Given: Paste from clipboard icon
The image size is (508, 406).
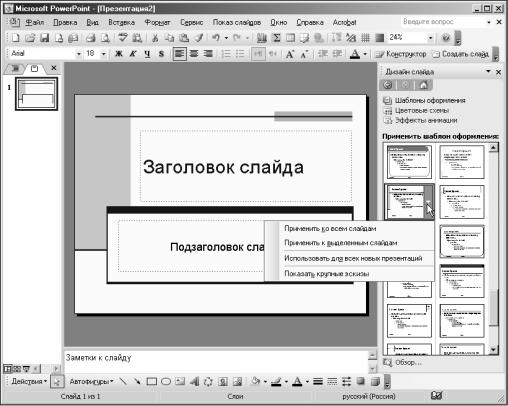Looking at the screenshot, I should [184, 38].
